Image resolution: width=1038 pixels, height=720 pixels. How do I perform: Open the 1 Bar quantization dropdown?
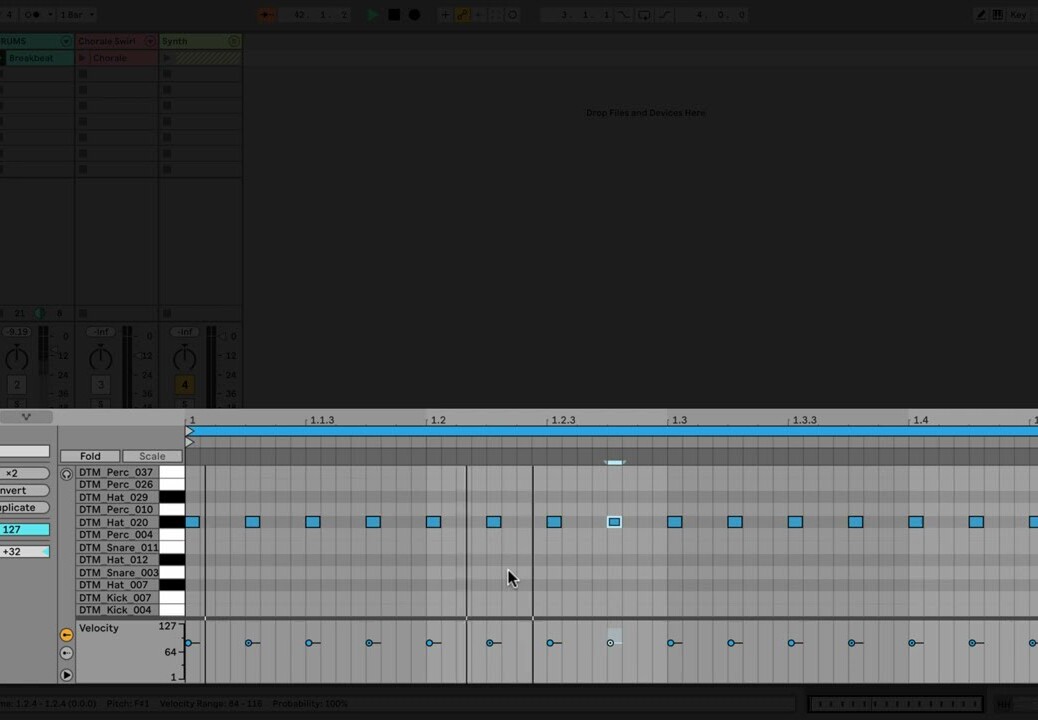coord(77,15)
